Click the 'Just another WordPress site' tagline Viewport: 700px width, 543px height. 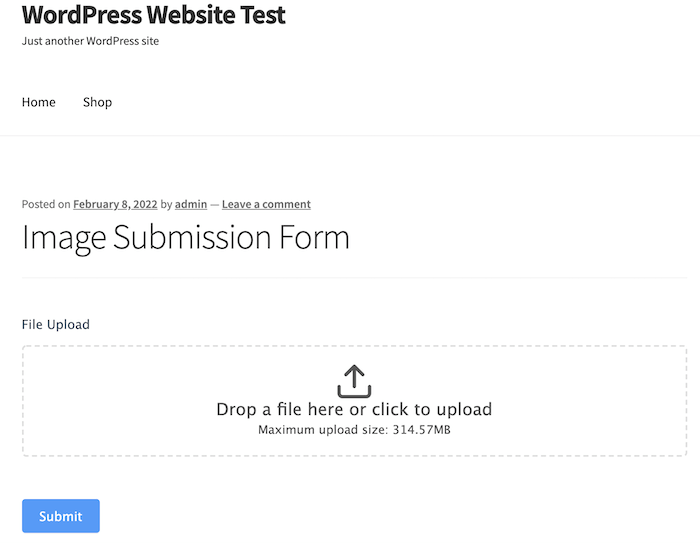coord(90,41)
